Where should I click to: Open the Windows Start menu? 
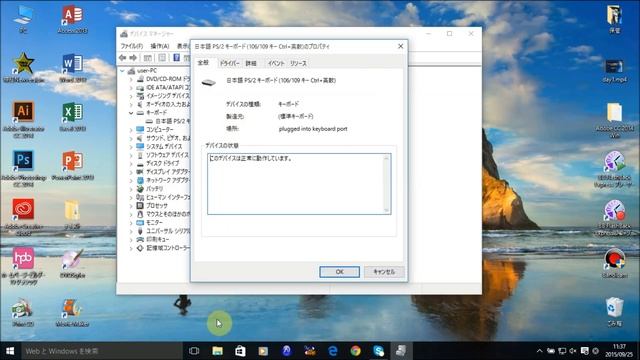[x=10, y=351]
